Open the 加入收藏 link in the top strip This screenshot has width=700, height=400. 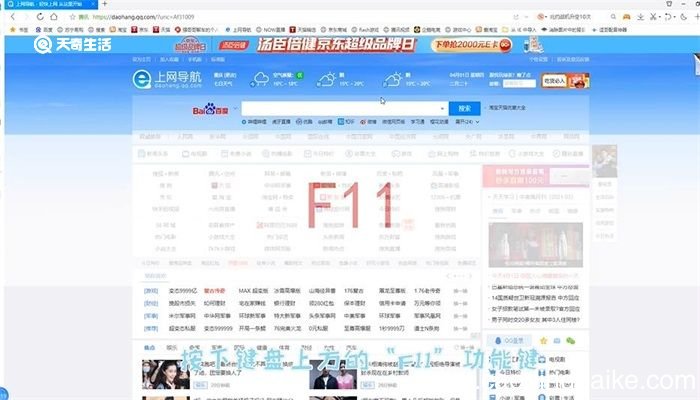coord(169,59)
